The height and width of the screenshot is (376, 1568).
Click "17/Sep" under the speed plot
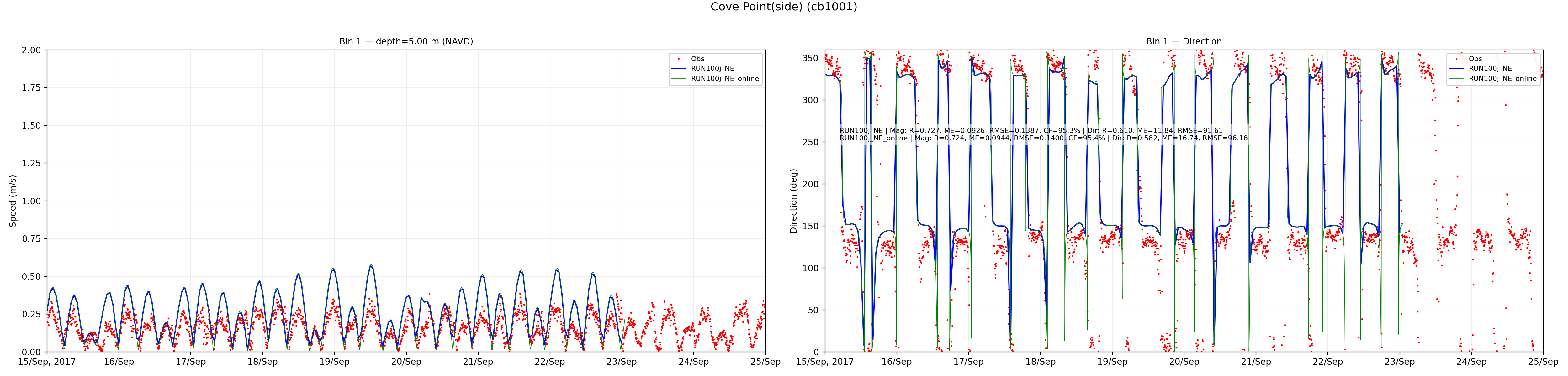pos(191,362)
